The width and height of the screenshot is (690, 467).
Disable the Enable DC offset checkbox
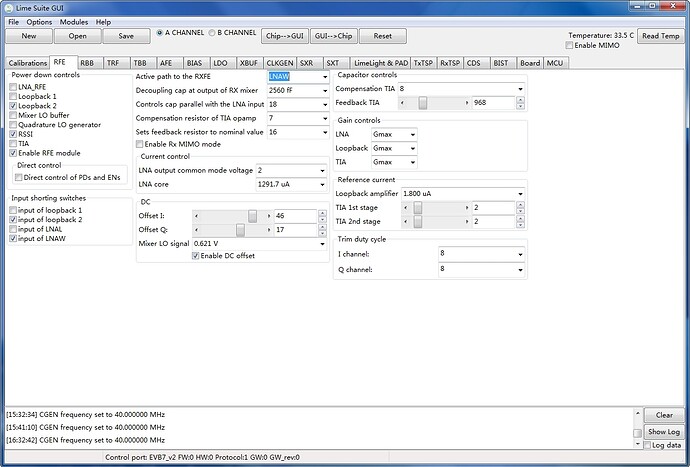pos(196,256)
